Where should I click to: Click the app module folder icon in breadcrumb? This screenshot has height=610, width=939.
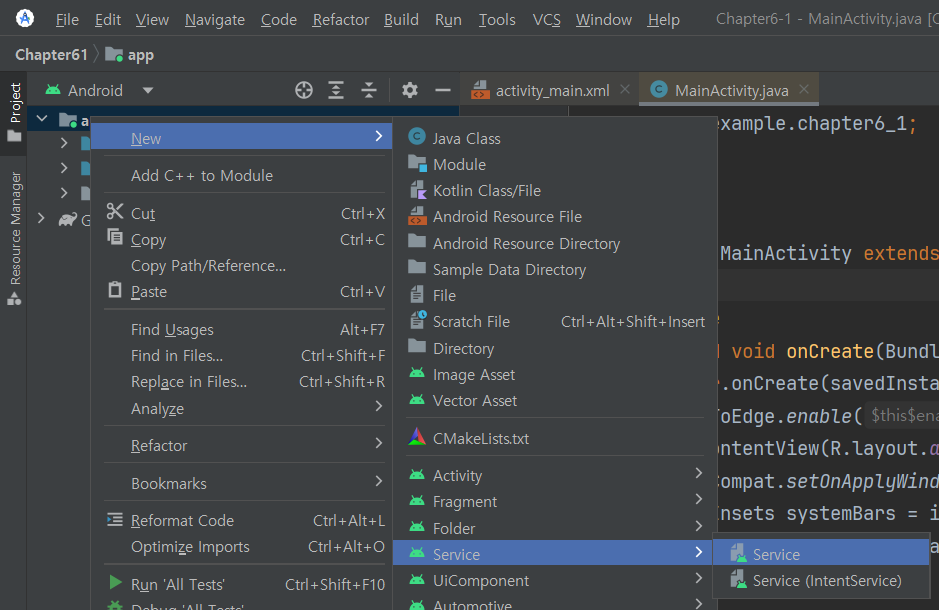coord(114,54)
